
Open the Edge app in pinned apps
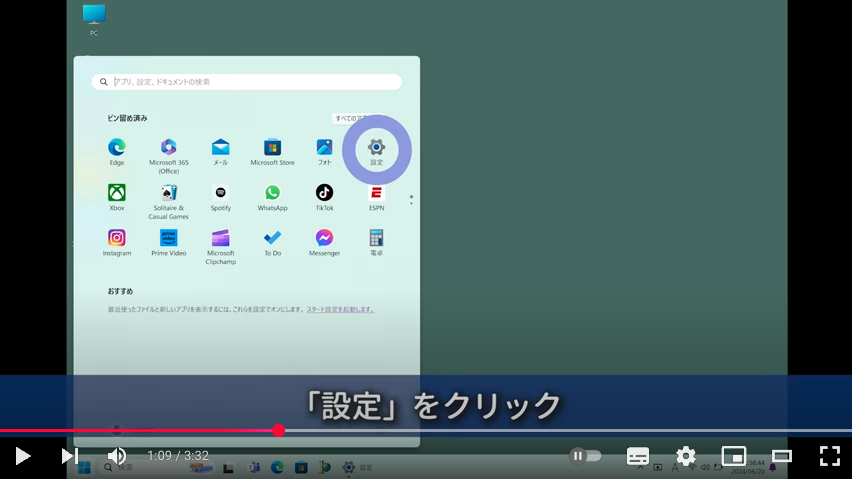116,152
